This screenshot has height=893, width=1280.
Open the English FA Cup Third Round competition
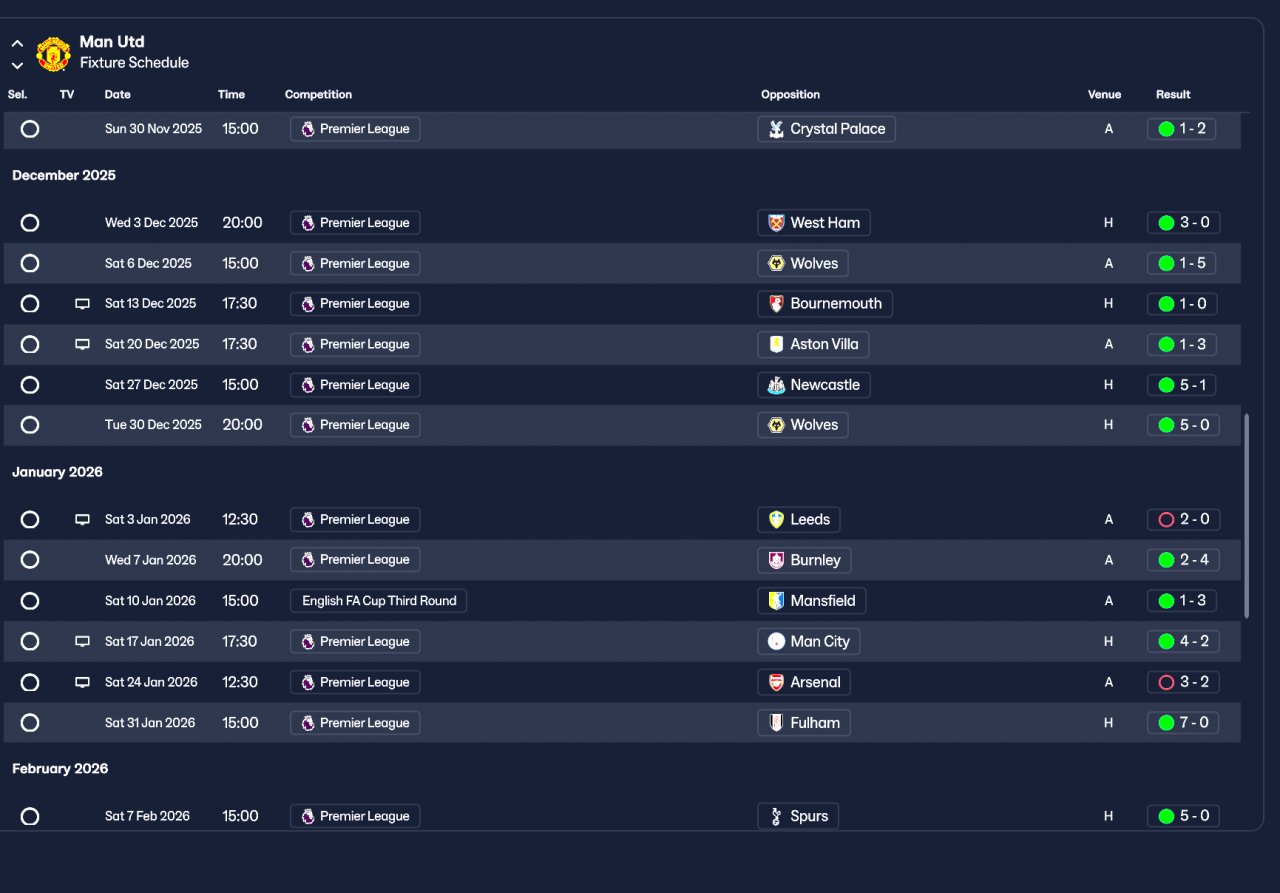coord(378,601)
